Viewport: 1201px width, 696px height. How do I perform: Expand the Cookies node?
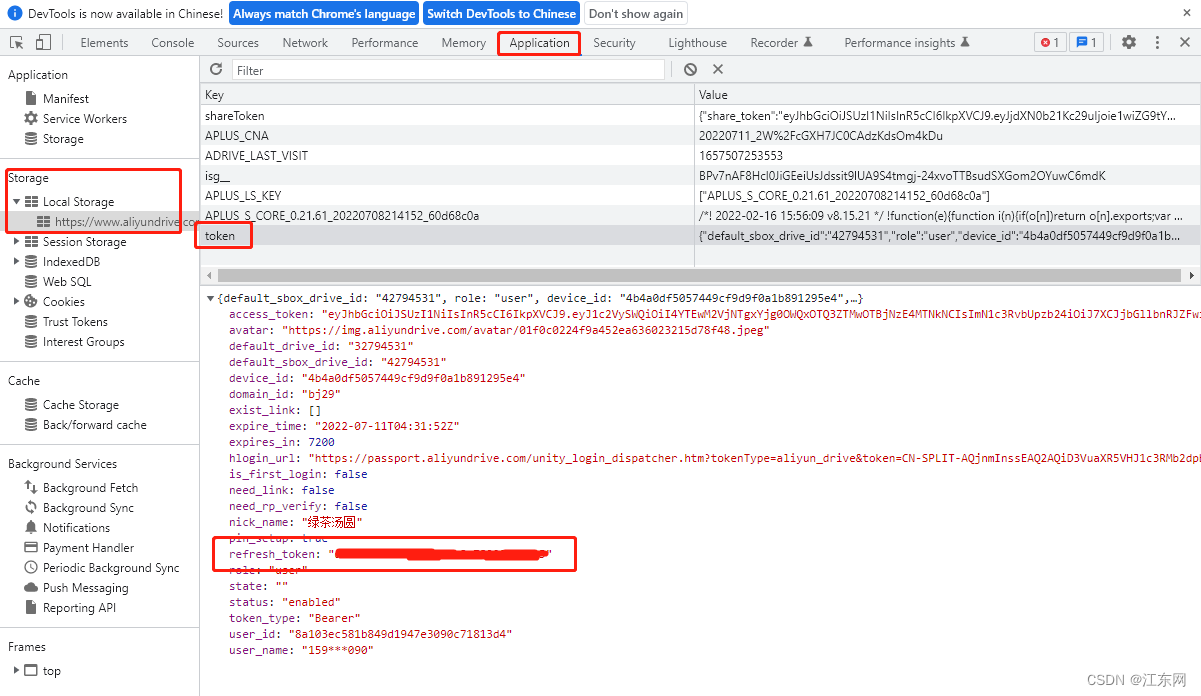tap(17, 302)
